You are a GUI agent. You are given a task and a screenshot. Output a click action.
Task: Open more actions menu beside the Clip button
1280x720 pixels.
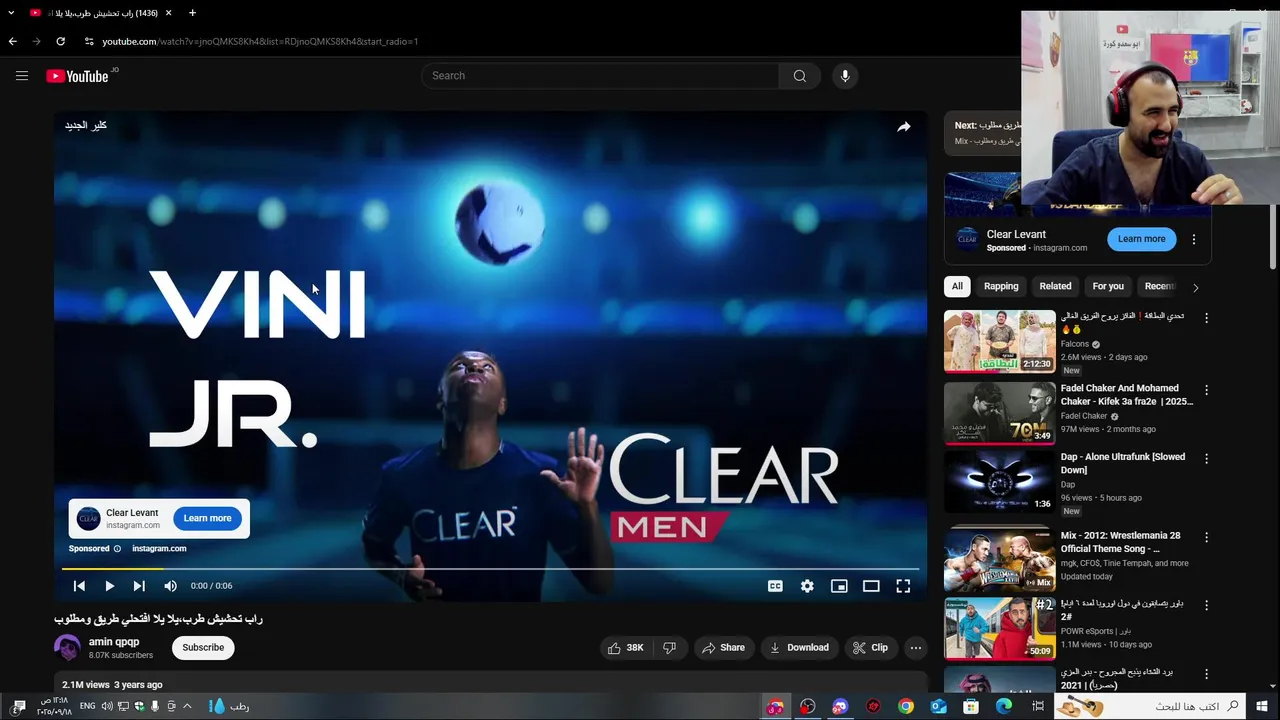915,648
